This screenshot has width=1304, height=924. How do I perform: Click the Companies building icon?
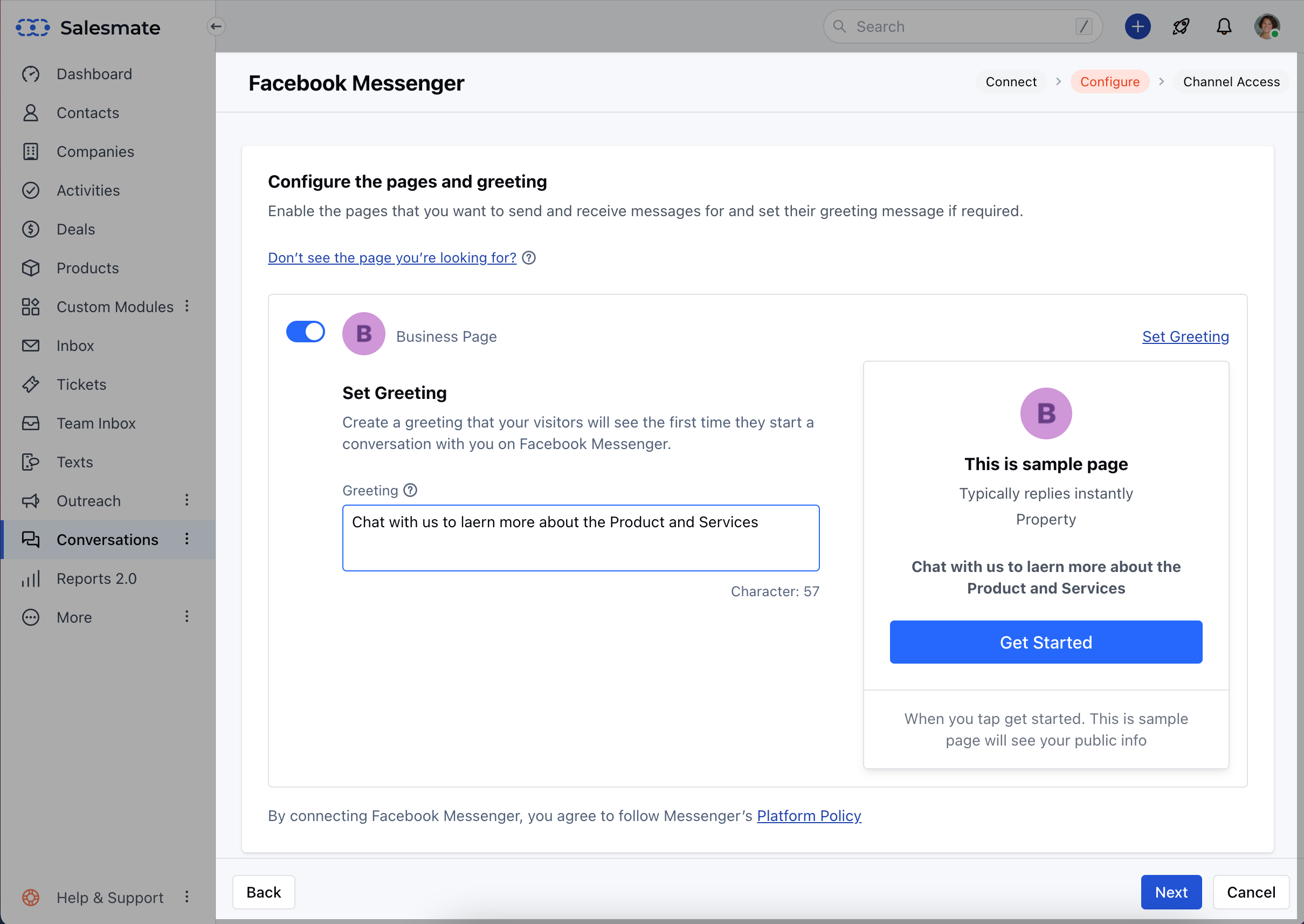(x=31, y=151)
